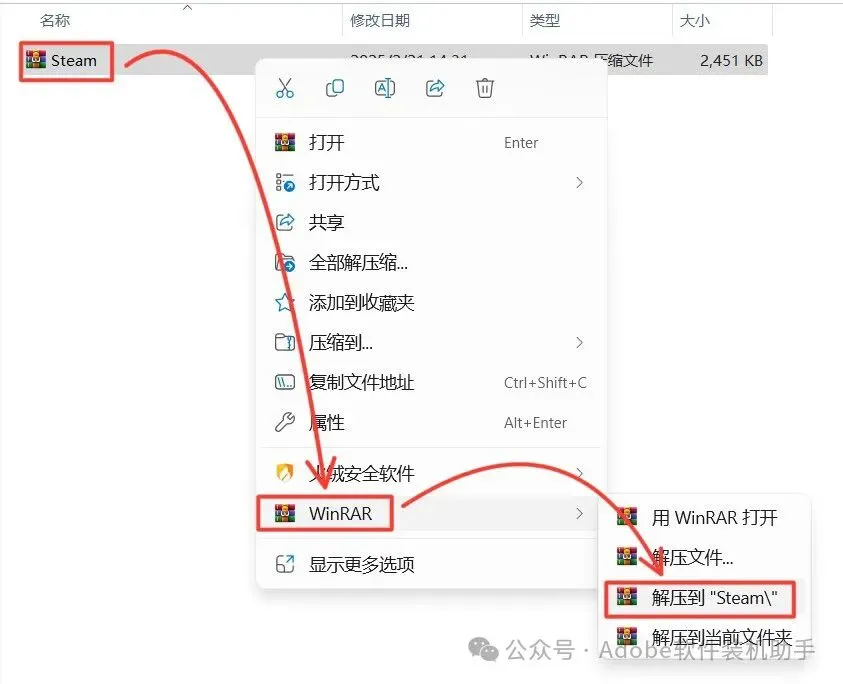Image resolution: width=843 pixels, height=684 pixels.
Task: Choose 共享 from the context menu
Action: [x=431, y=223]
